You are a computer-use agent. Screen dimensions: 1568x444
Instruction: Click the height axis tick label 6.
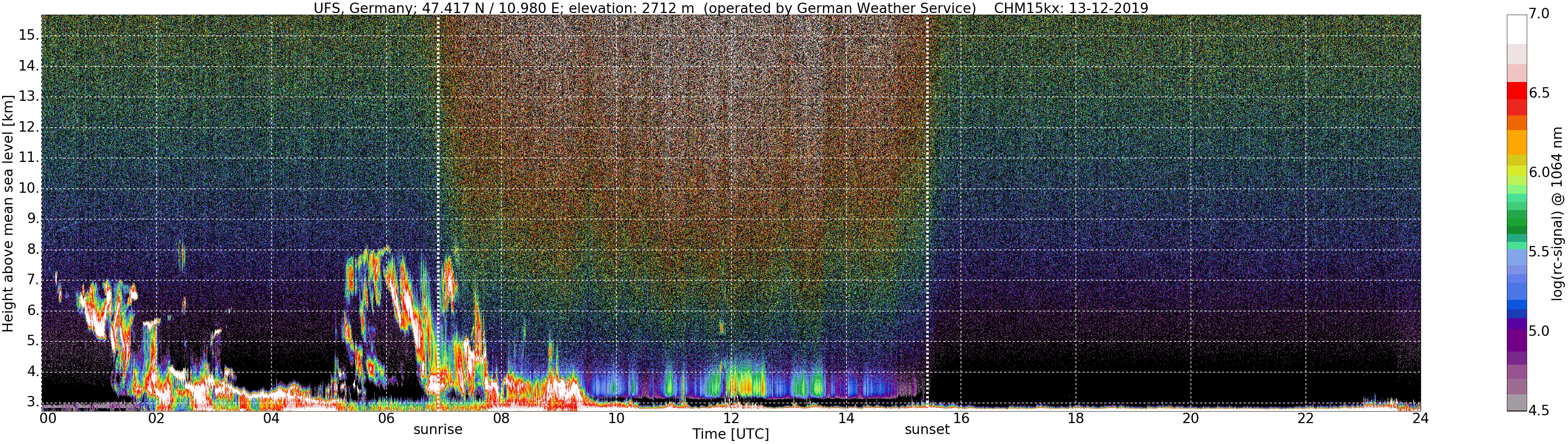point(32,311)
